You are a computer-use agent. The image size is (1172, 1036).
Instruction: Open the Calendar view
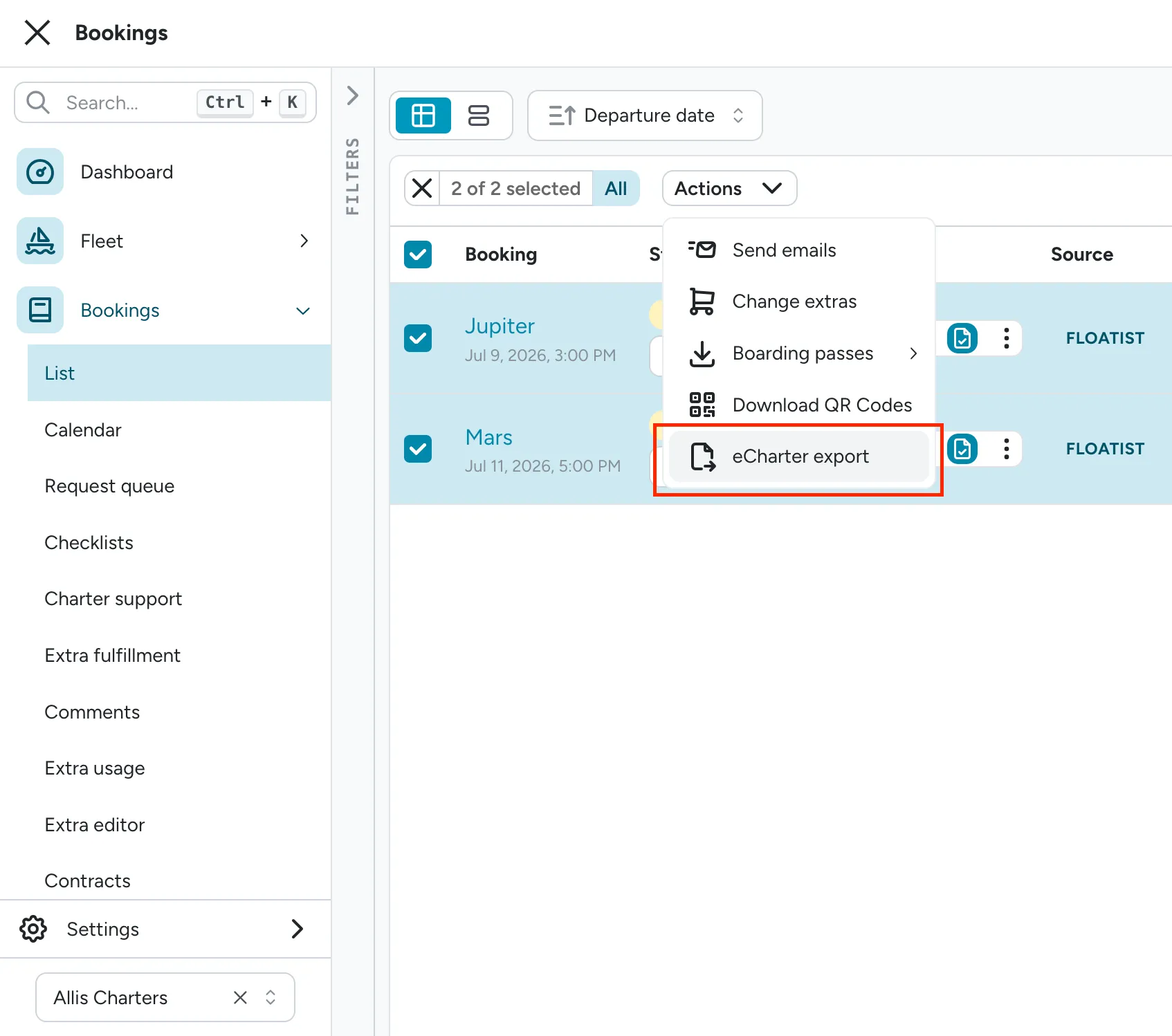pyautogui.click(x=83, y=429)
